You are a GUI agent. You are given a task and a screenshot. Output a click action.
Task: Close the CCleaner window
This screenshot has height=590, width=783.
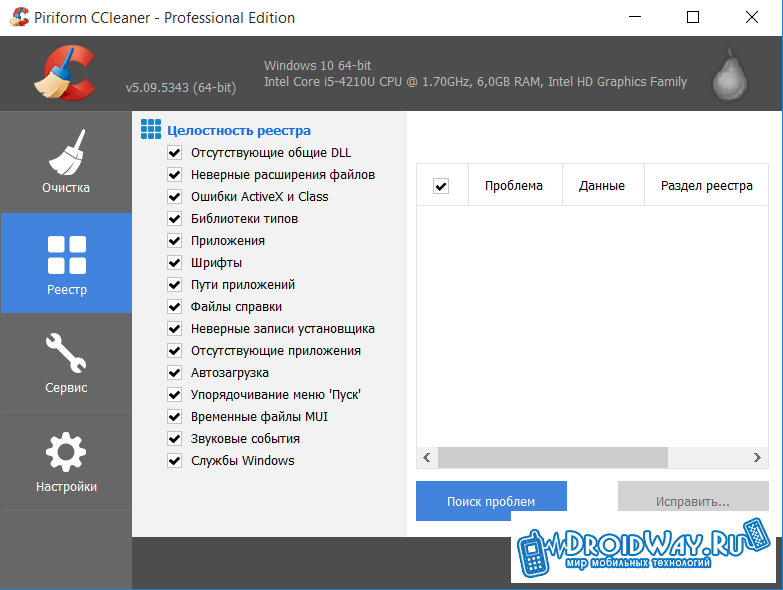pos(752,17)
